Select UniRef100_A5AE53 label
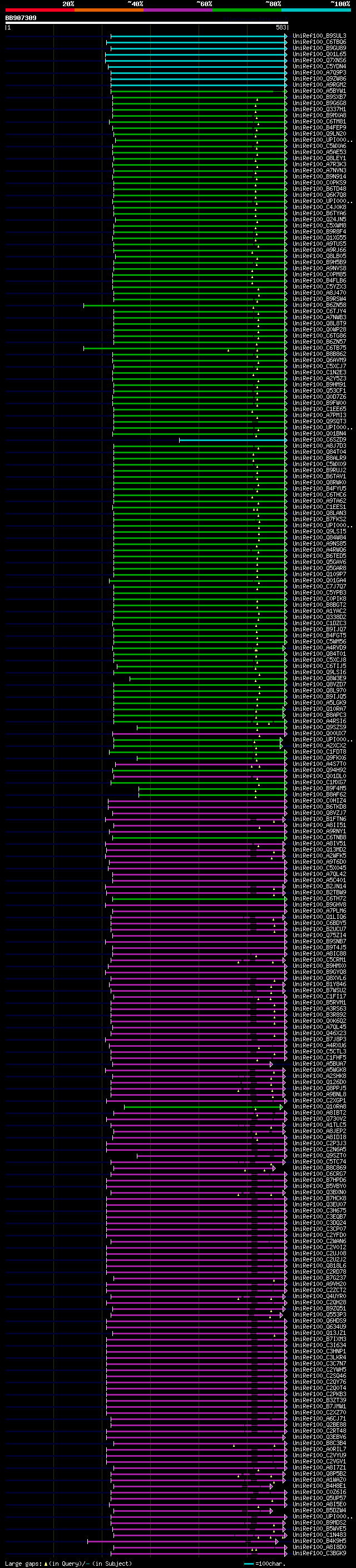This screenshot has height=1568, width=356. click(x=319, y=152)
